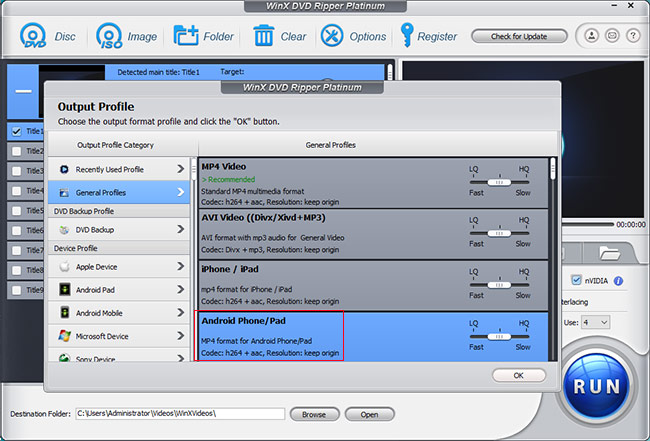The height and width of the screenshot is (441, 650).
Task: Select Apple Device category label
Action: point(96,267)
